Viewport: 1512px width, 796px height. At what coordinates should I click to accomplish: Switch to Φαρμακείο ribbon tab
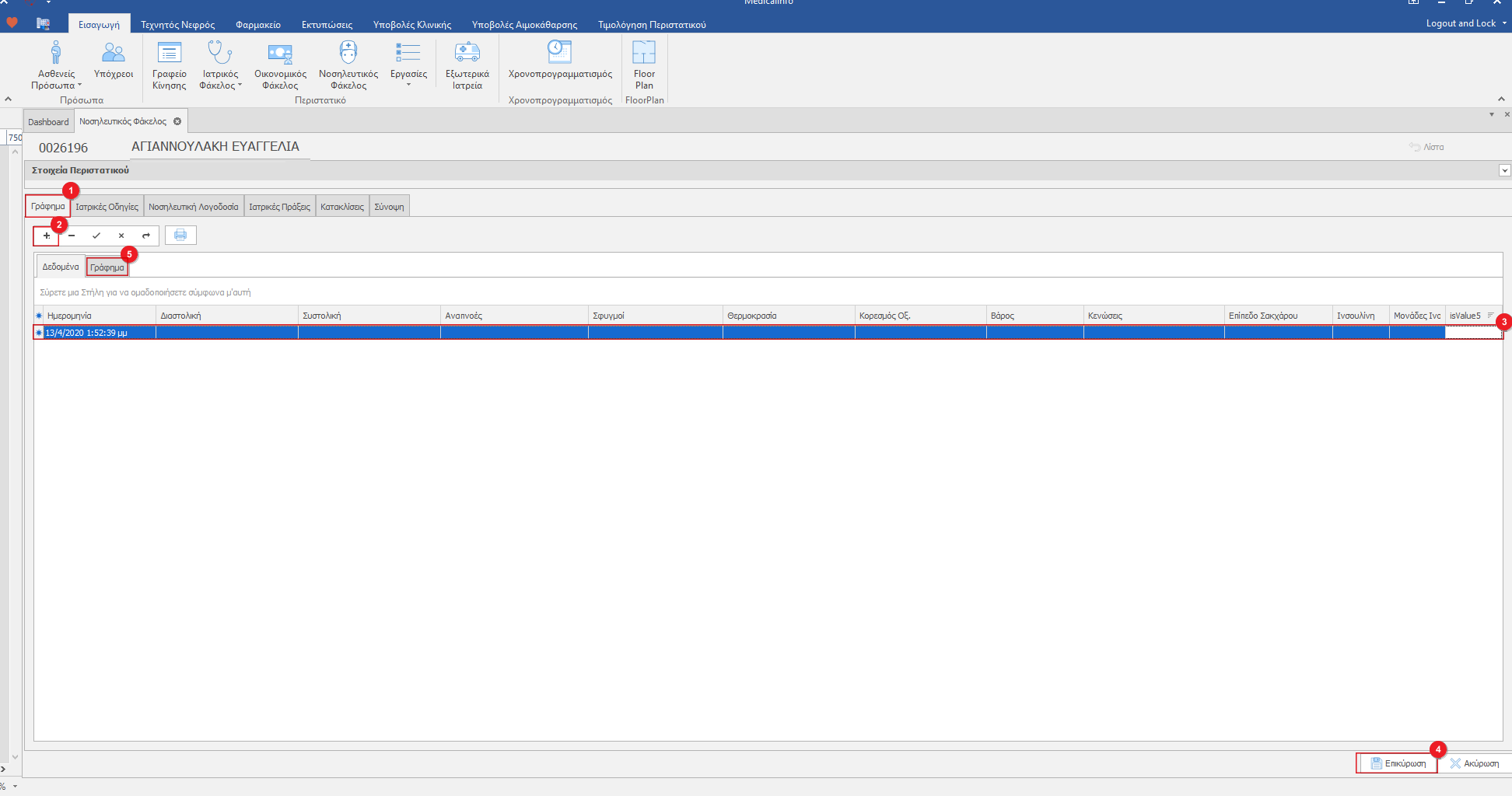click(x=258, y=25)
